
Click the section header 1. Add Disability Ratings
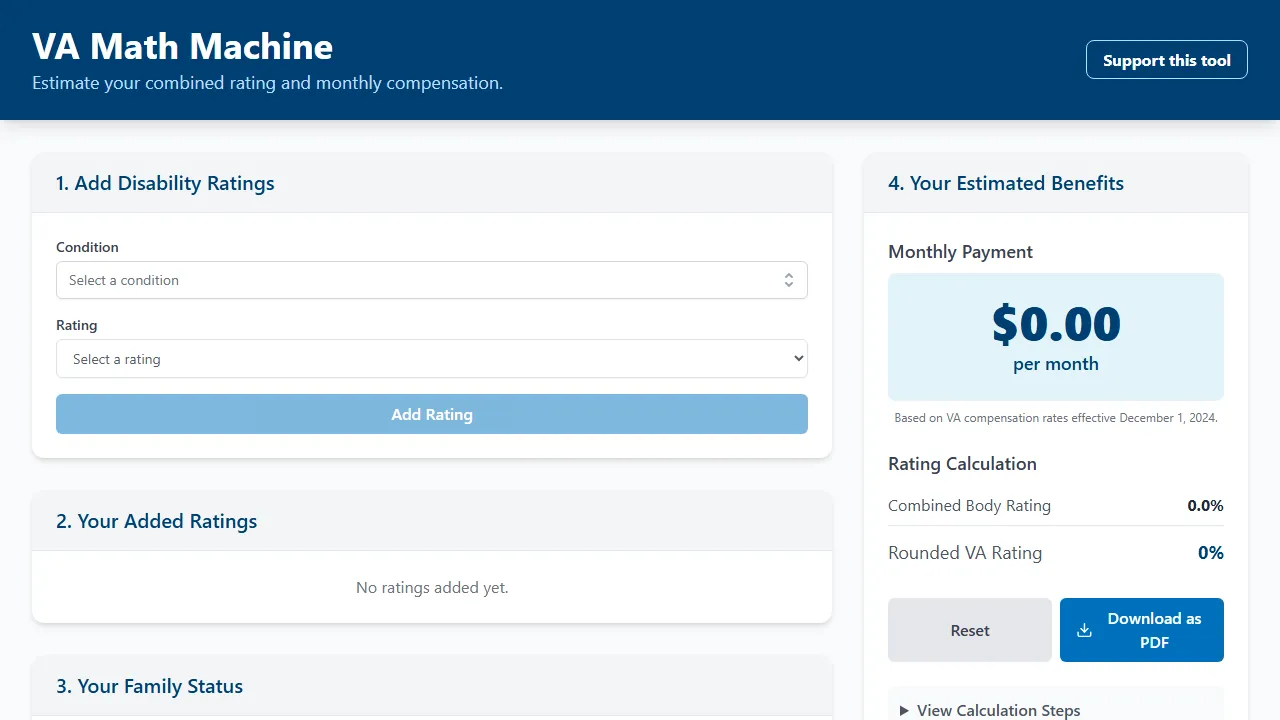(x=164, y=183)
